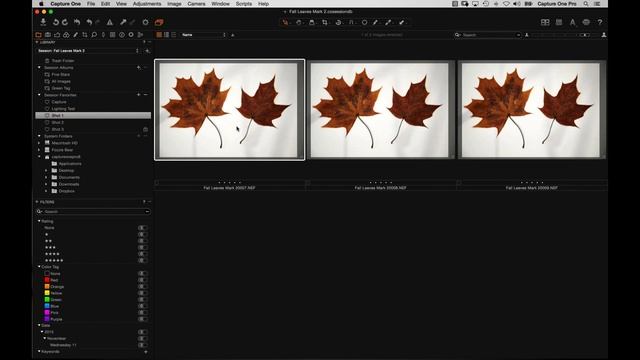
Task: Open the magnifier Details tool tab
Action: (94, 35)
